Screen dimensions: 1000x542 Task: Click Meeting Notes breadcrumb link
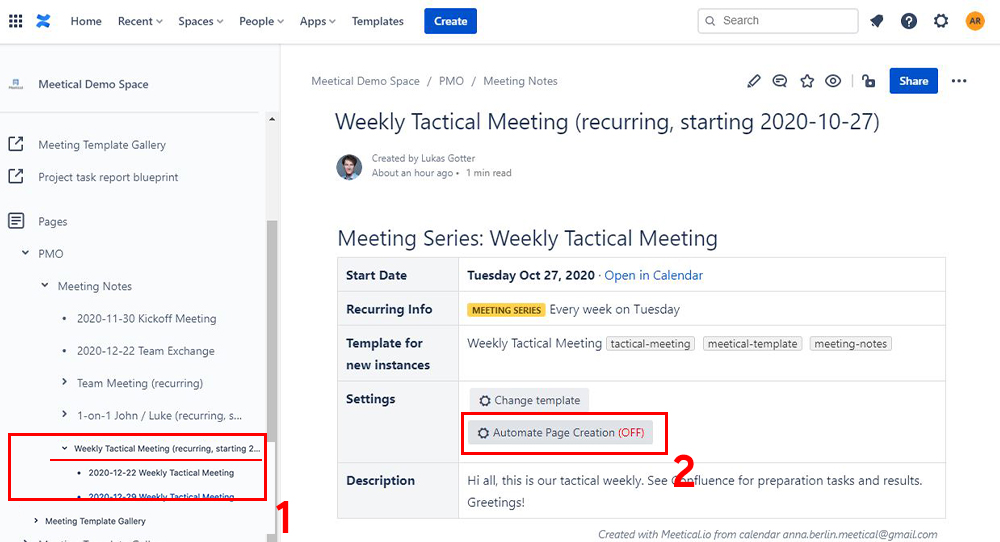point(520,81)
